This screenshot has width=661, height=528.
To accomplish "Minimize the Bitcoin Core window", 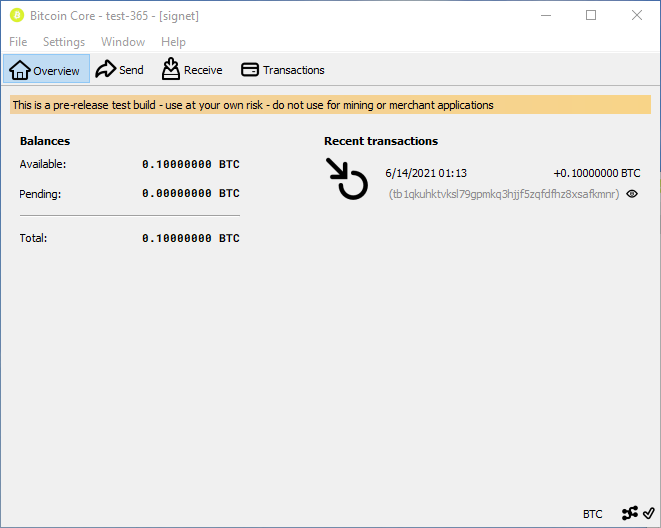I will [546, 16].
